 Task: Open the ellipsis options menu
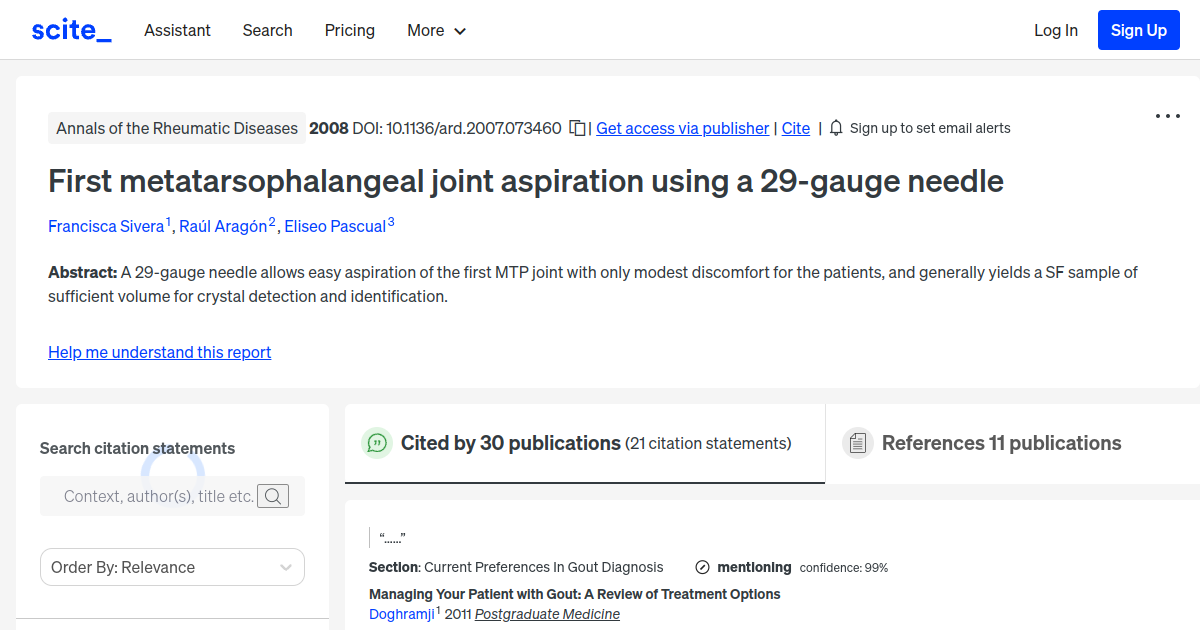(1167, 116)
